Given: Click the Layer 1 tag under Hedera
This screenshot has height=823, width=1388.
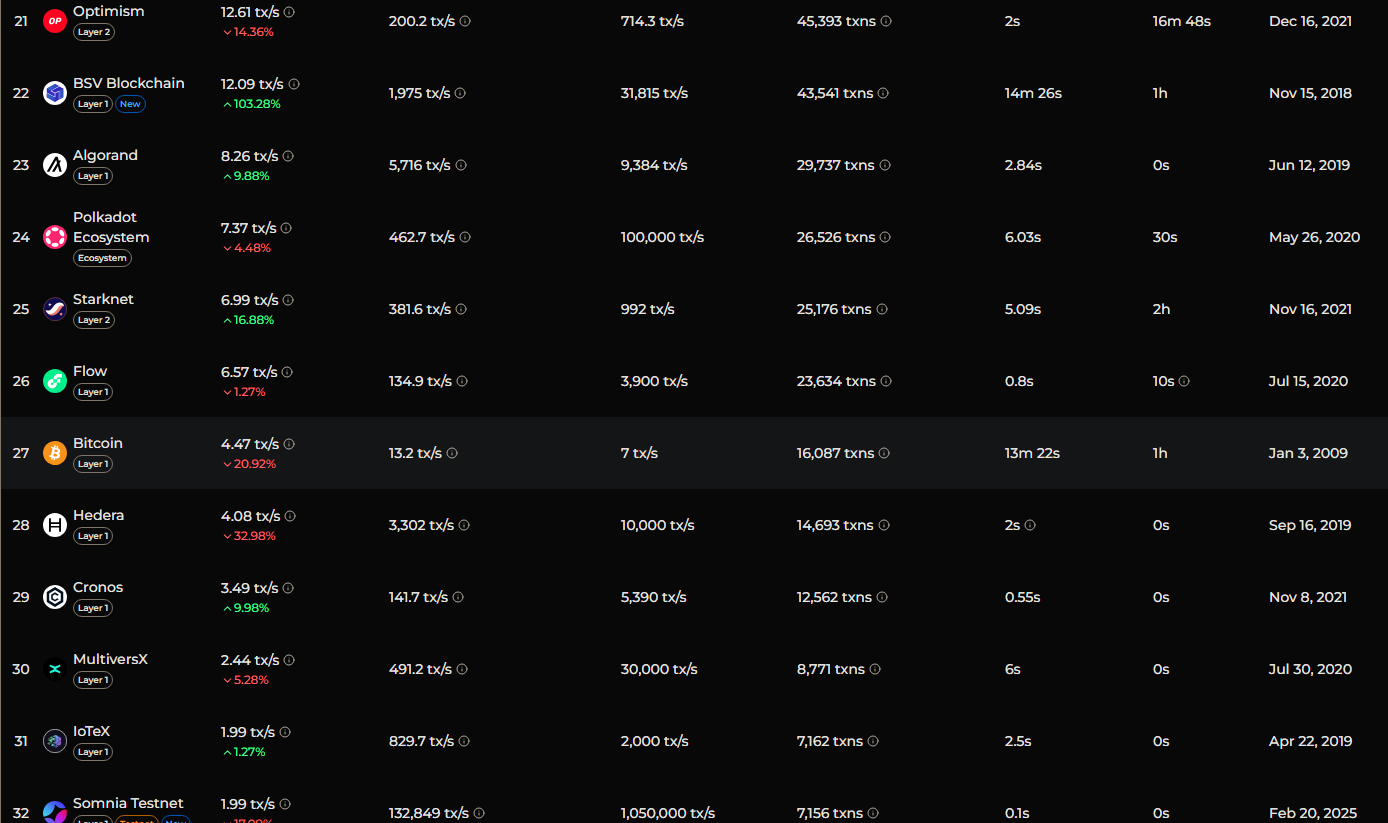Looking at the screenshot, I should pyautogui.click(x=93, y=536).
